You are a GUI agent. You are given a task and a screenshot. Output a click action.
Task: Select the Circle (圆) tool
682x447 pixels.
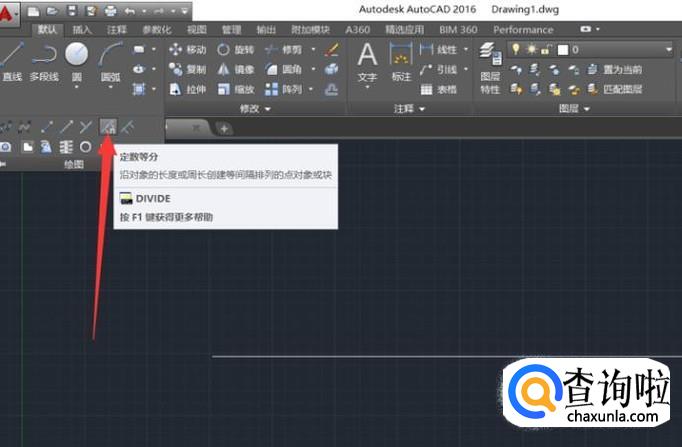77,63
